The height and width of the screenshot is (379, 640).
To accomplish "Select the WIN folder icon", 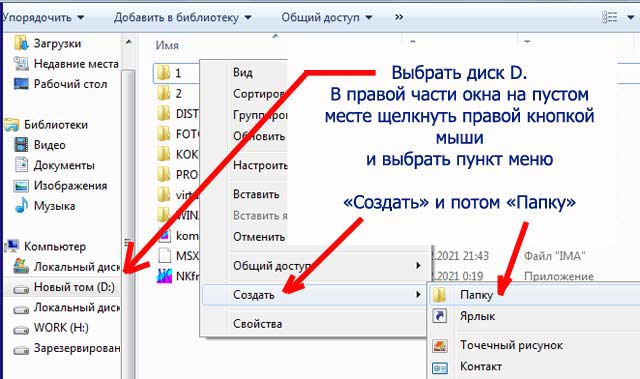I will tap(164, 215).
